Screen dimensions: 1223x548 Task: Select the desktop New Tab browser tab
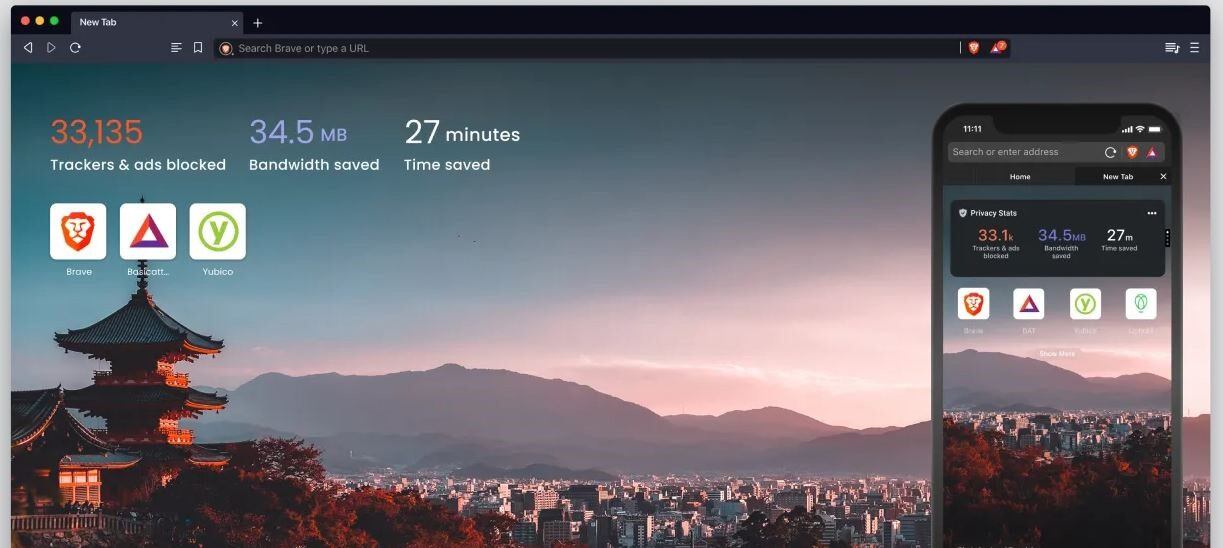[x=150, y=22]
